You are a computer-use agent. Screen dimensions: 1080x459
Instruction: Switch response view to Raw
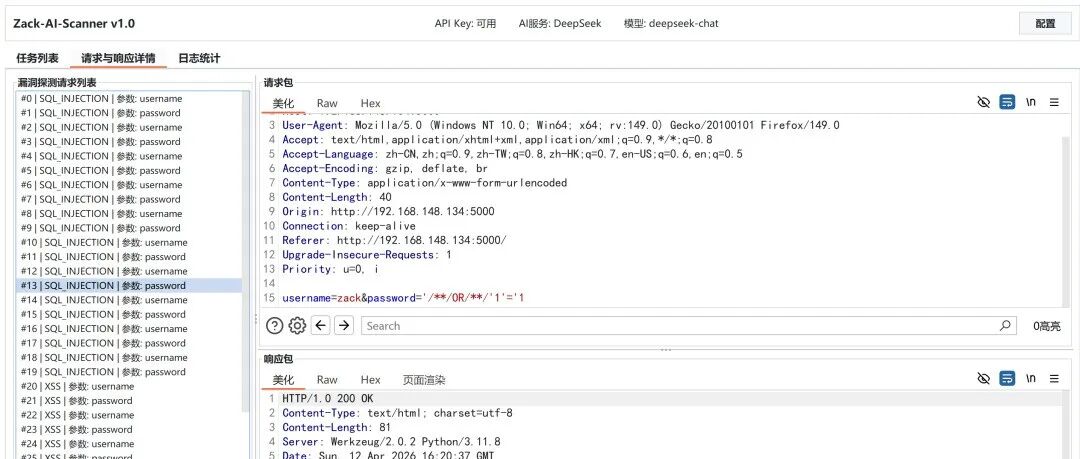(x=327, y=380)
